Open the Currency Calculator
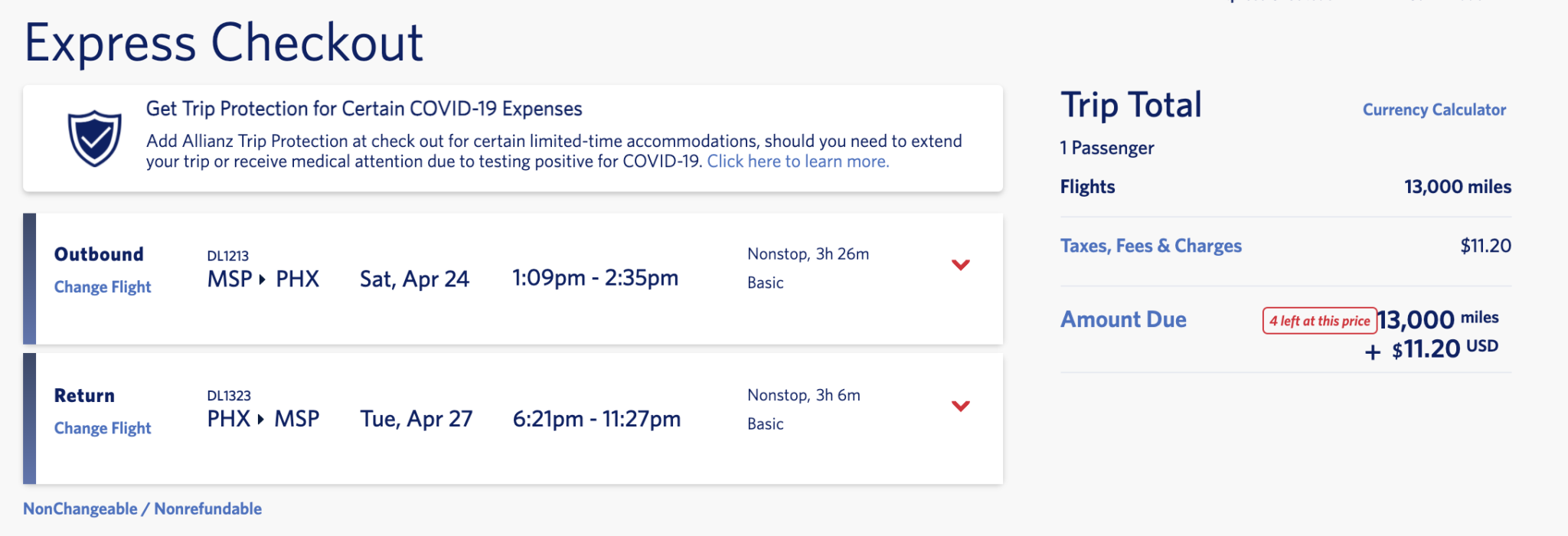The image size is (1568, 536). point(1432,109)
